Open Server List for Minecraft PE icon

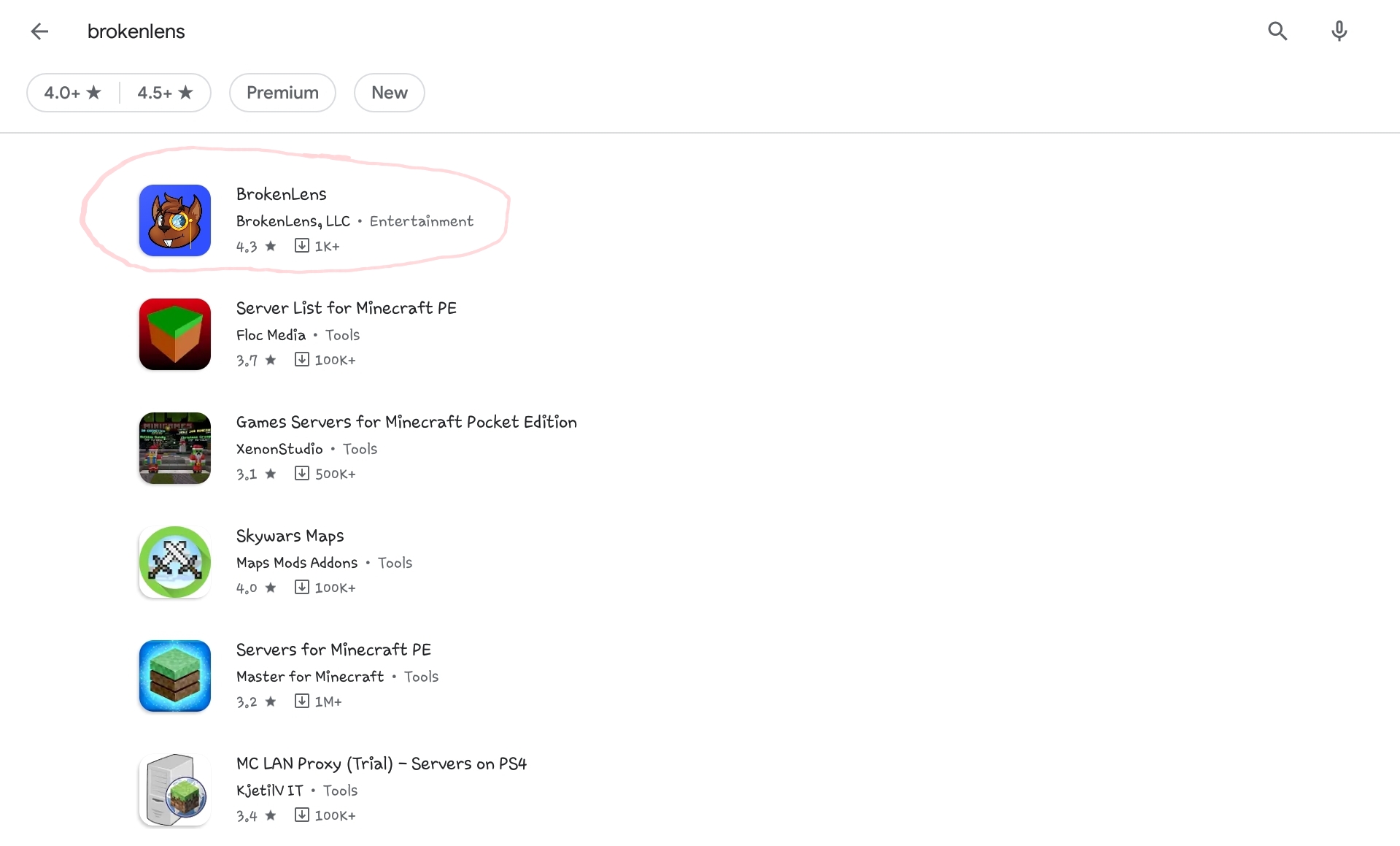(175, 334)
